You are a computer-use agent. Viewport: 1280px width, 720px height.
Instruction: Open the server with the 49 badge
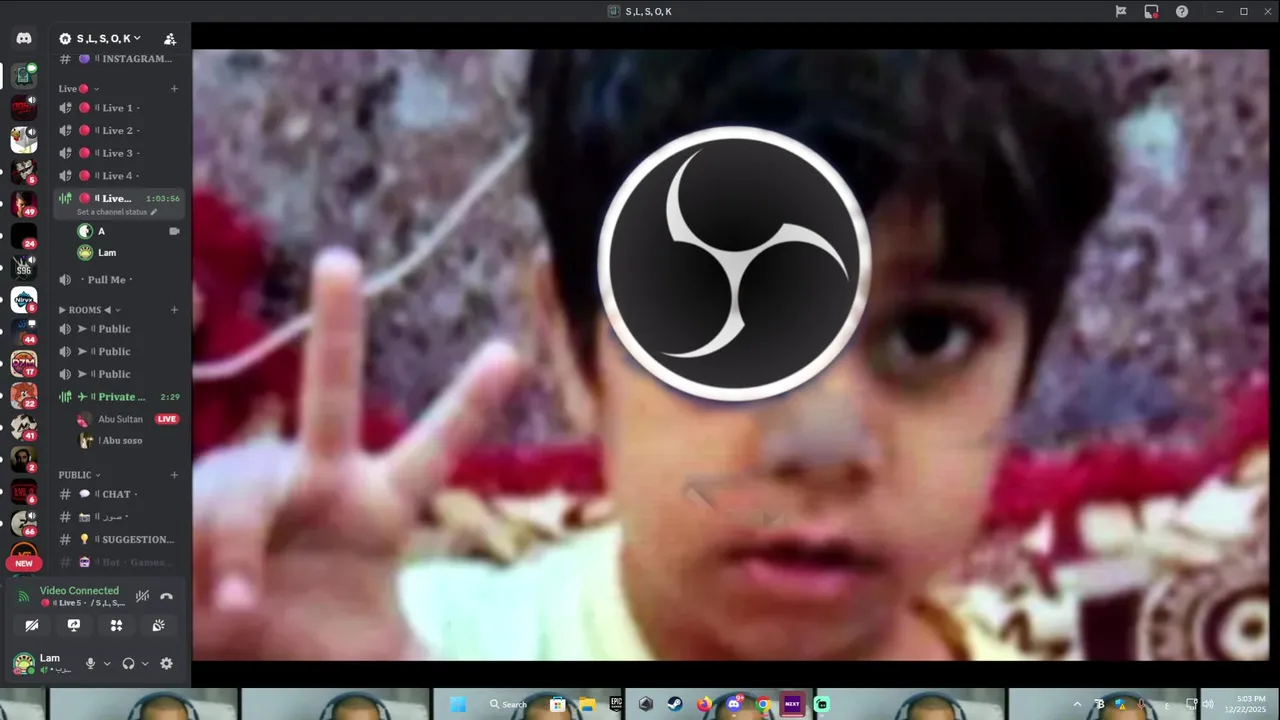[24, 204]
